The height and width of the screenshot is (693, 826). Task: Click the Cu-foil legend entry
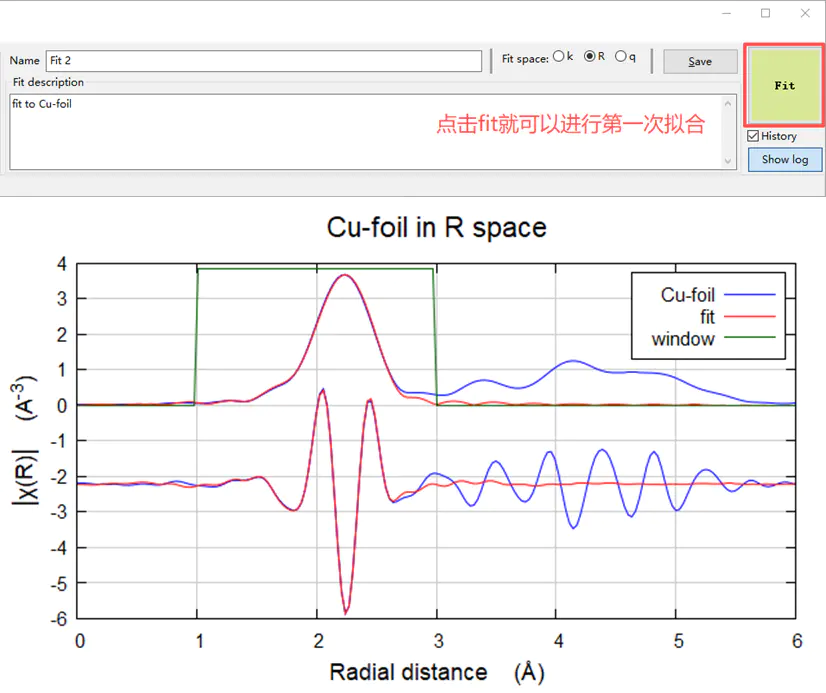717,295
